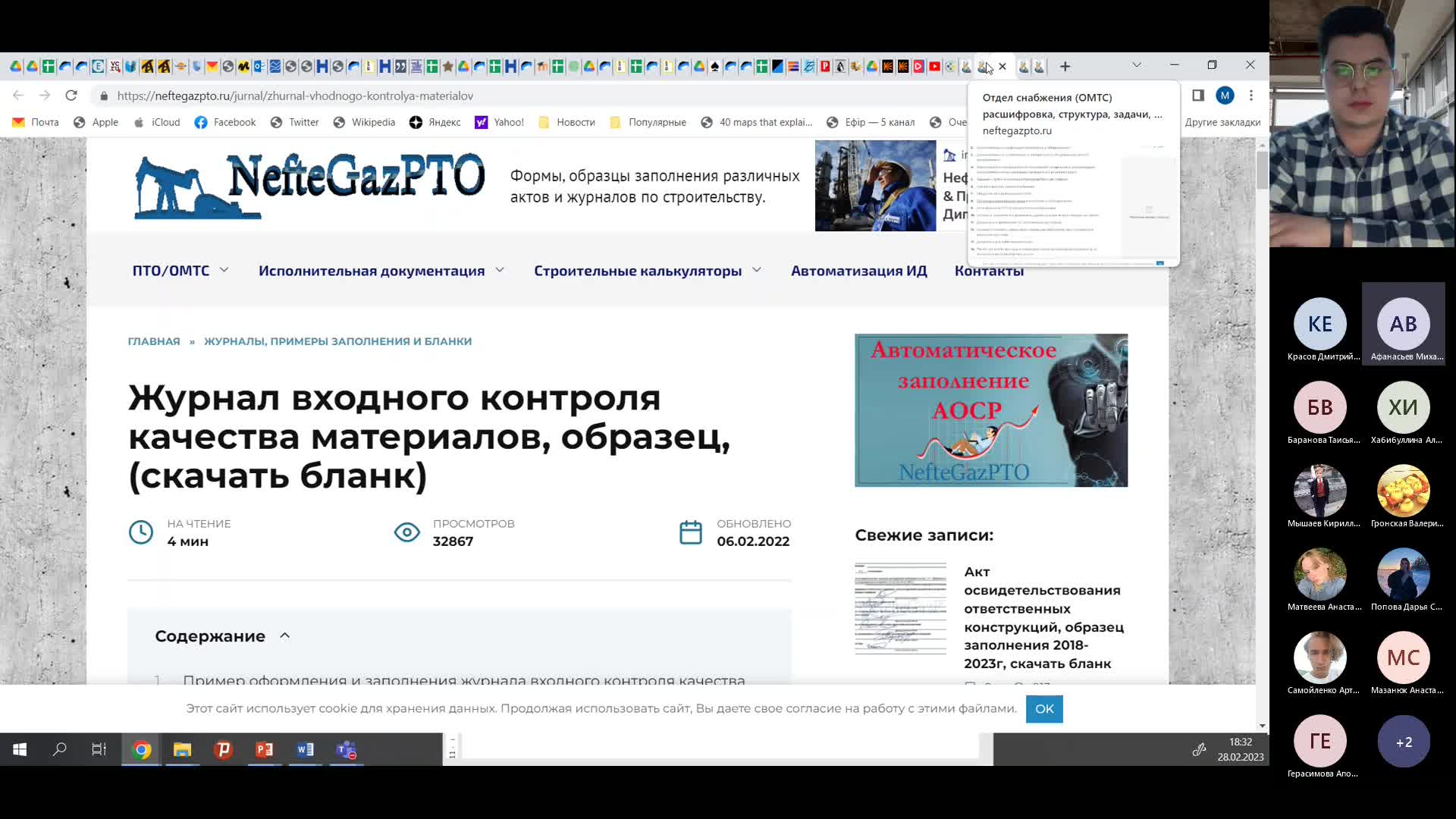The width and height of the screenshot is (1456, 819).
Task: Expand the ПТО/ОМТС menu
Action: click(x=180, y=271)
